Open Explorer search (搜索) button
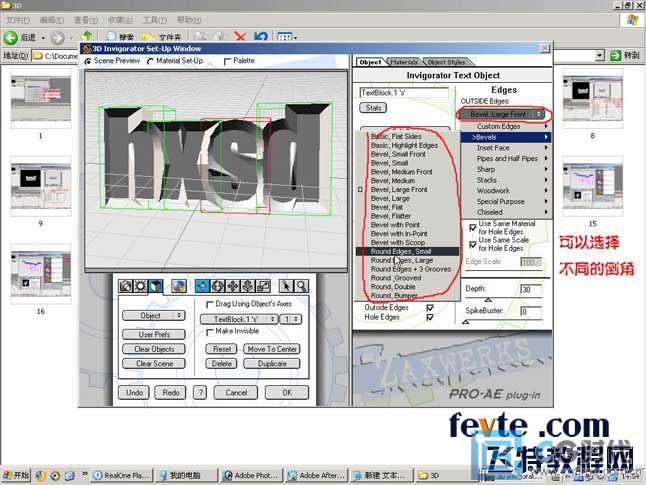This screenshot has height=485, width=646. 120,37
